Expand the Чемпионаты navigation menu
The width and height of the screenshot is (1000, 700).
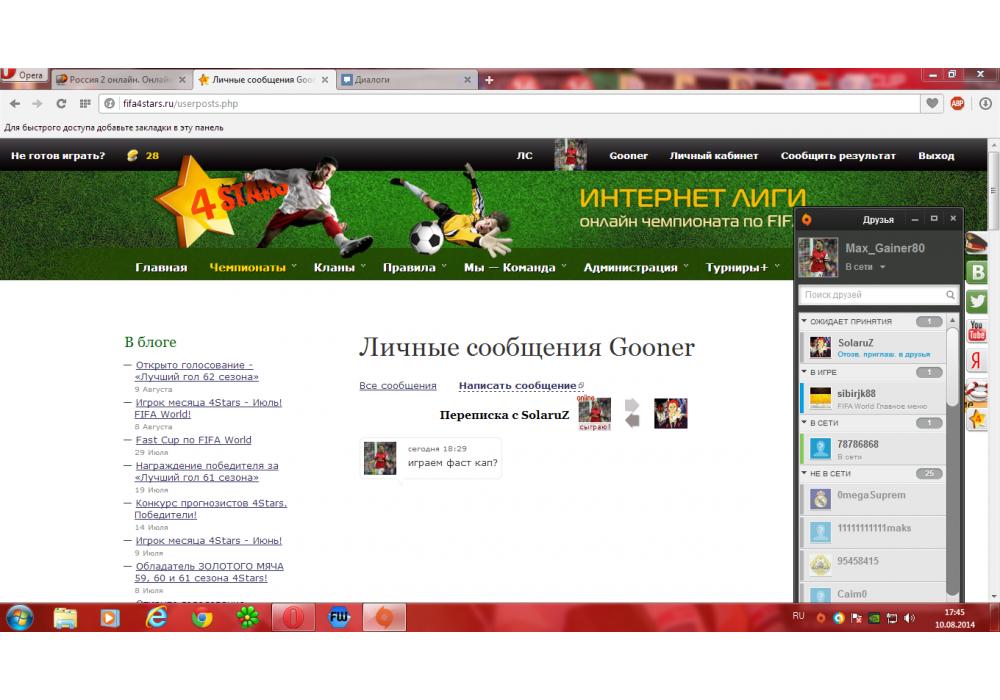point(247,267)
